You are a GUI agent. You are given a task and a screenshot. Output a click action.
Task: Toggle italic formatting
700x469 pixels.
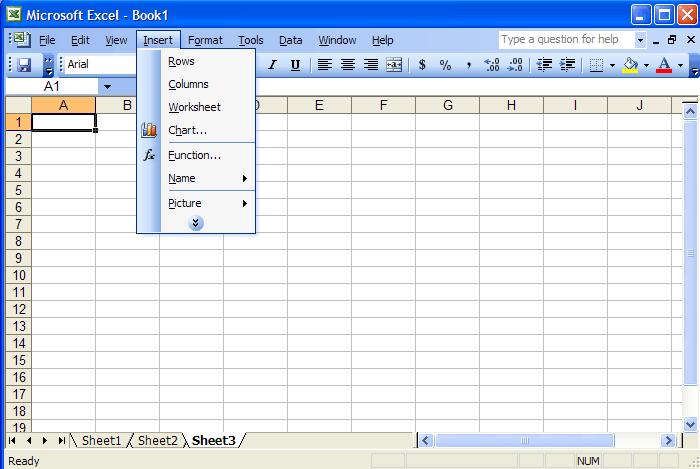(x=271, y=65)
